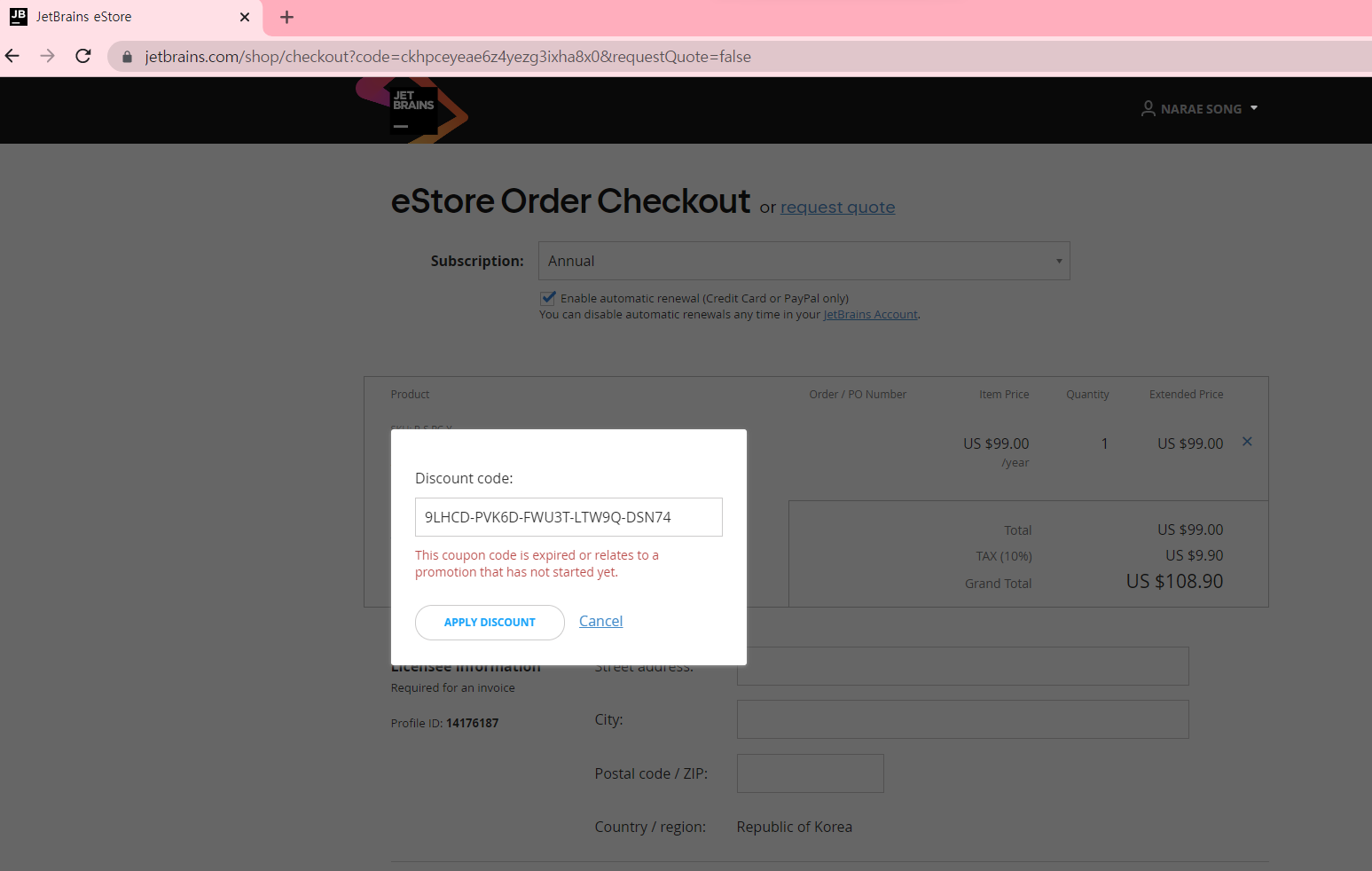1372x871 pixels.
Task: Open a new browser tab
Action: (x=286, y=17)
